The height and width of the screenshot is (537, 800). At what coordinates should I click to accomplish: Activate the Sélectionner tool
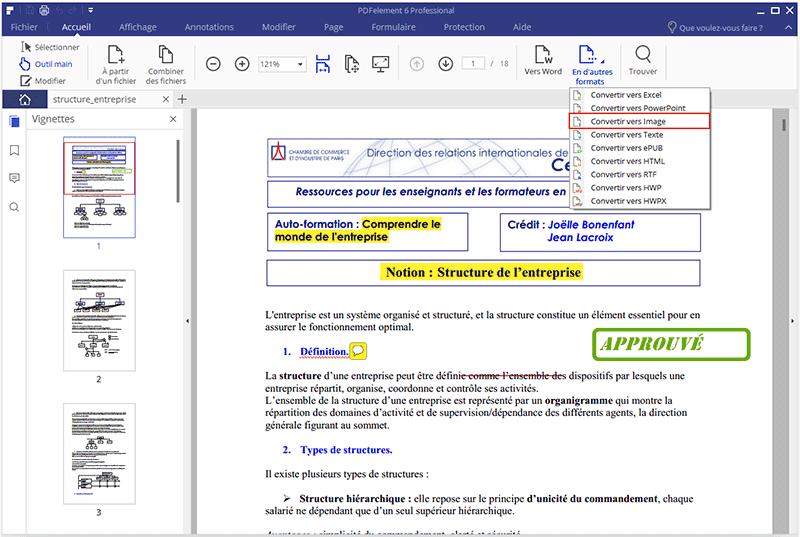tap(50, 47)
